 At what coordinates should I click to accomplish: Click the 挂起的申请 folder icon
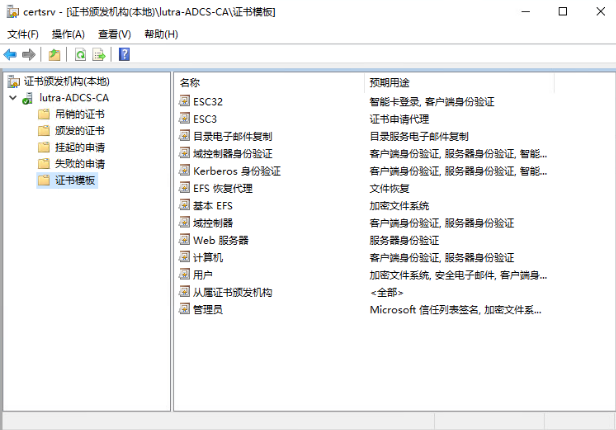pyautogui.click(x=44, y=147)
